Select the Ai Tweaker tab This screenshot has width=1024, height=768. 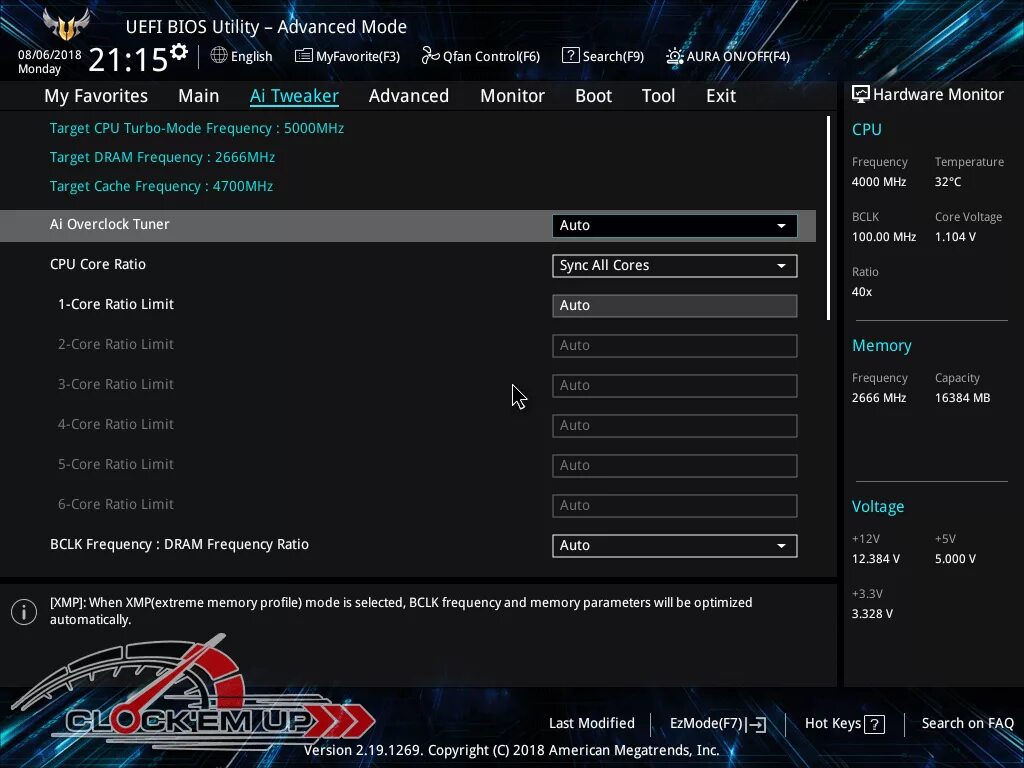tap(294, 96)
